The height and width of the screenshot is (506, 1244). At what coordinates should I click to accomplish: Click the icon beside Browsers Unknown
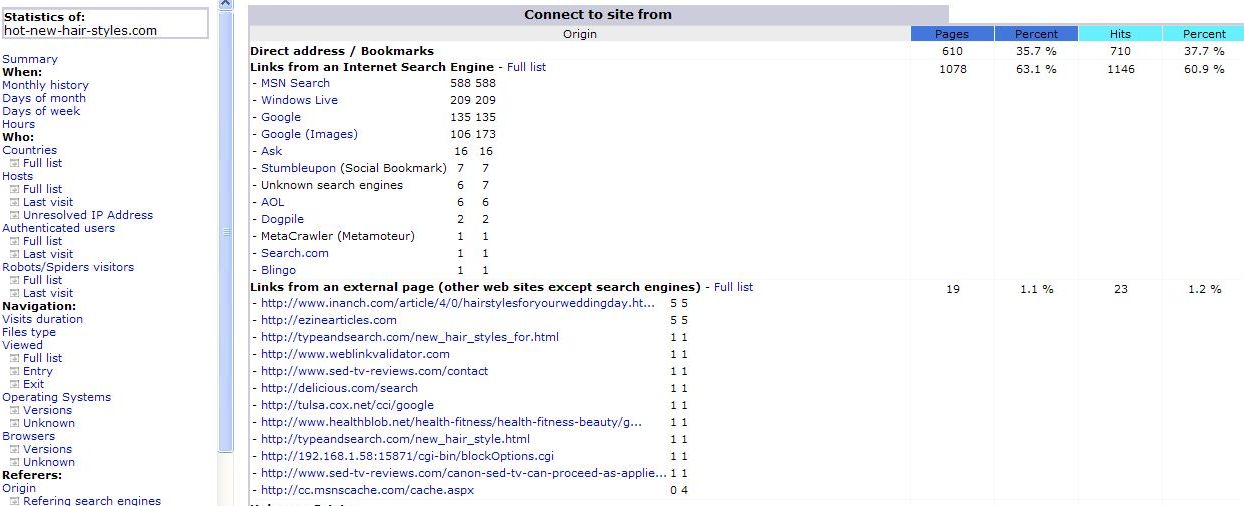point(15,462)
